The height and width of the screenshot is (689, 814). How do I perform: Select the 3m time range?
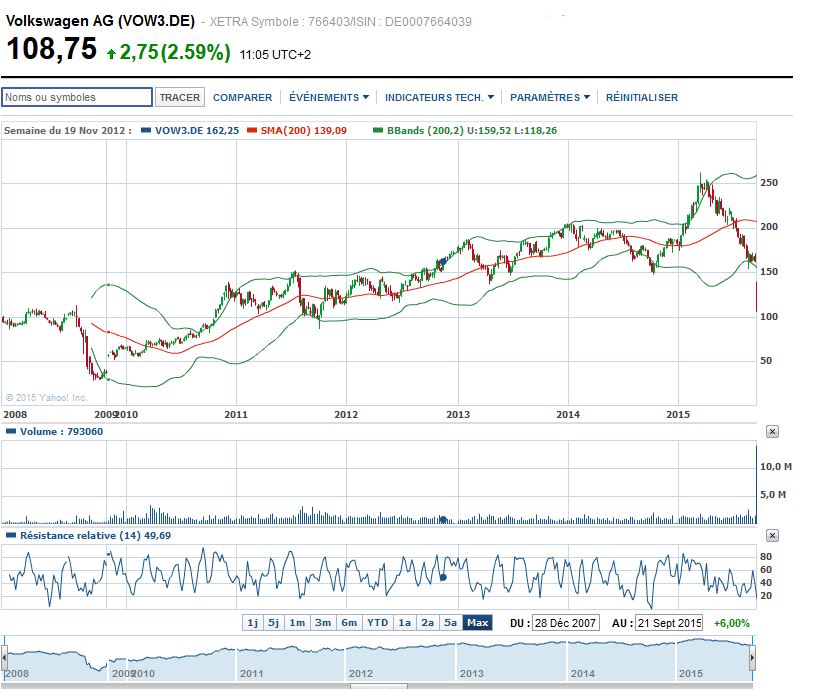tap(323, 623)
